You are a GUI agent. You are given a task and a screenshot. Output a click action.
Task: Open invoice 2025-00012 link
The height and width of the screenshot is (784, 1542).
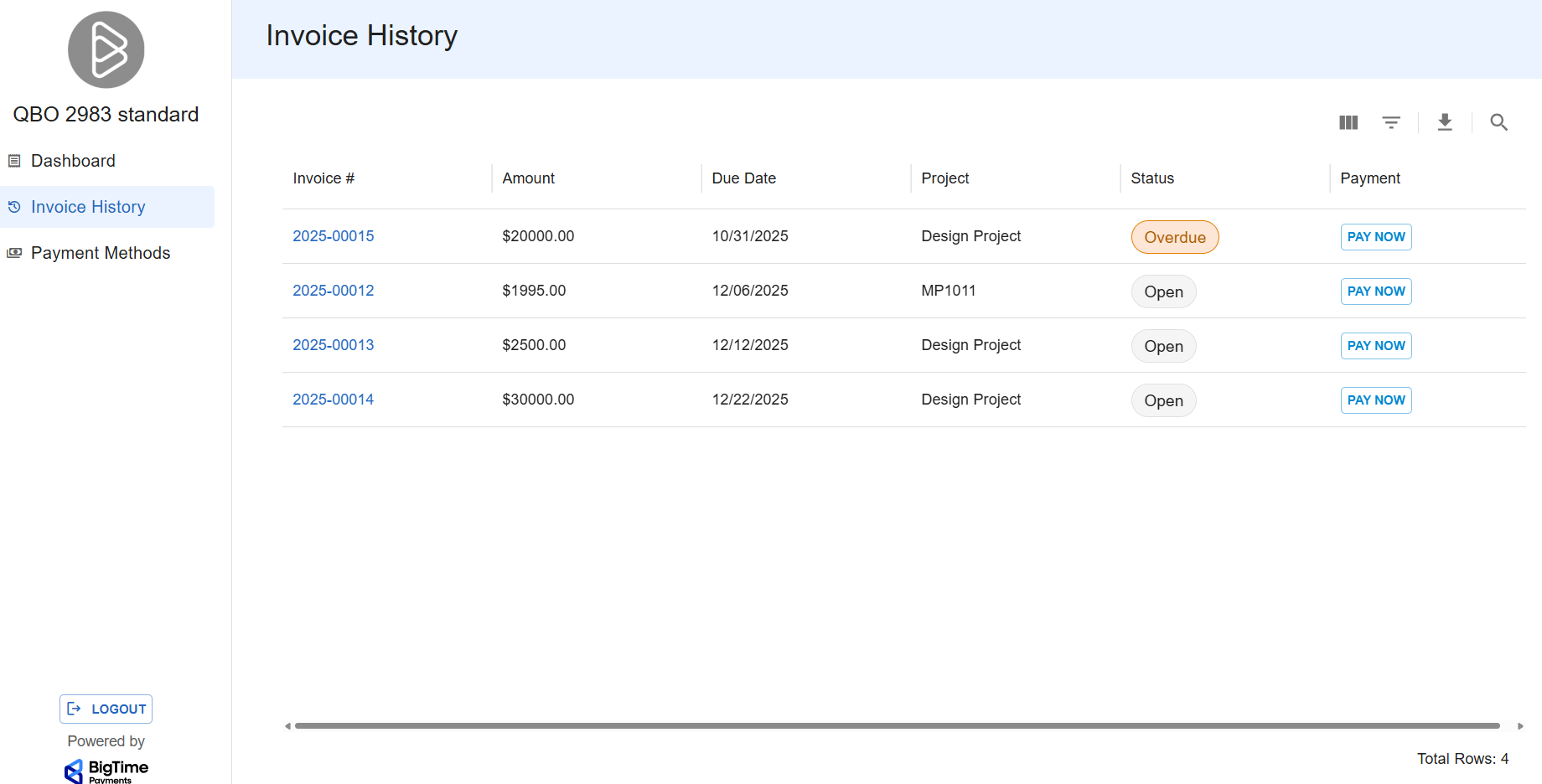click(333, 291)
